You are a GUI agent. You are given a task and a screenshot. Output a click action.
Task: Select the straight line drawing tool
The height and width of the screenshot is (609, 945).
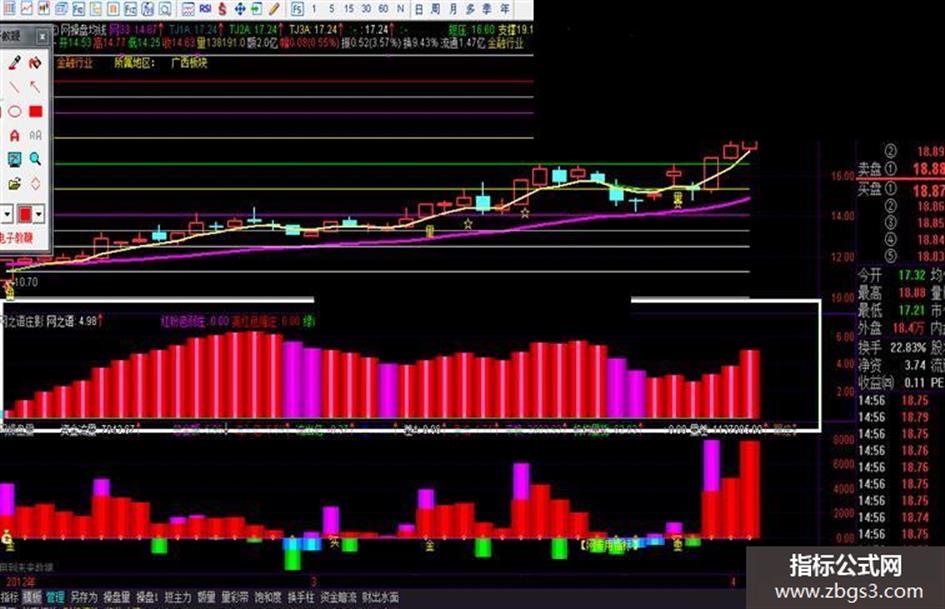[14, 87]
